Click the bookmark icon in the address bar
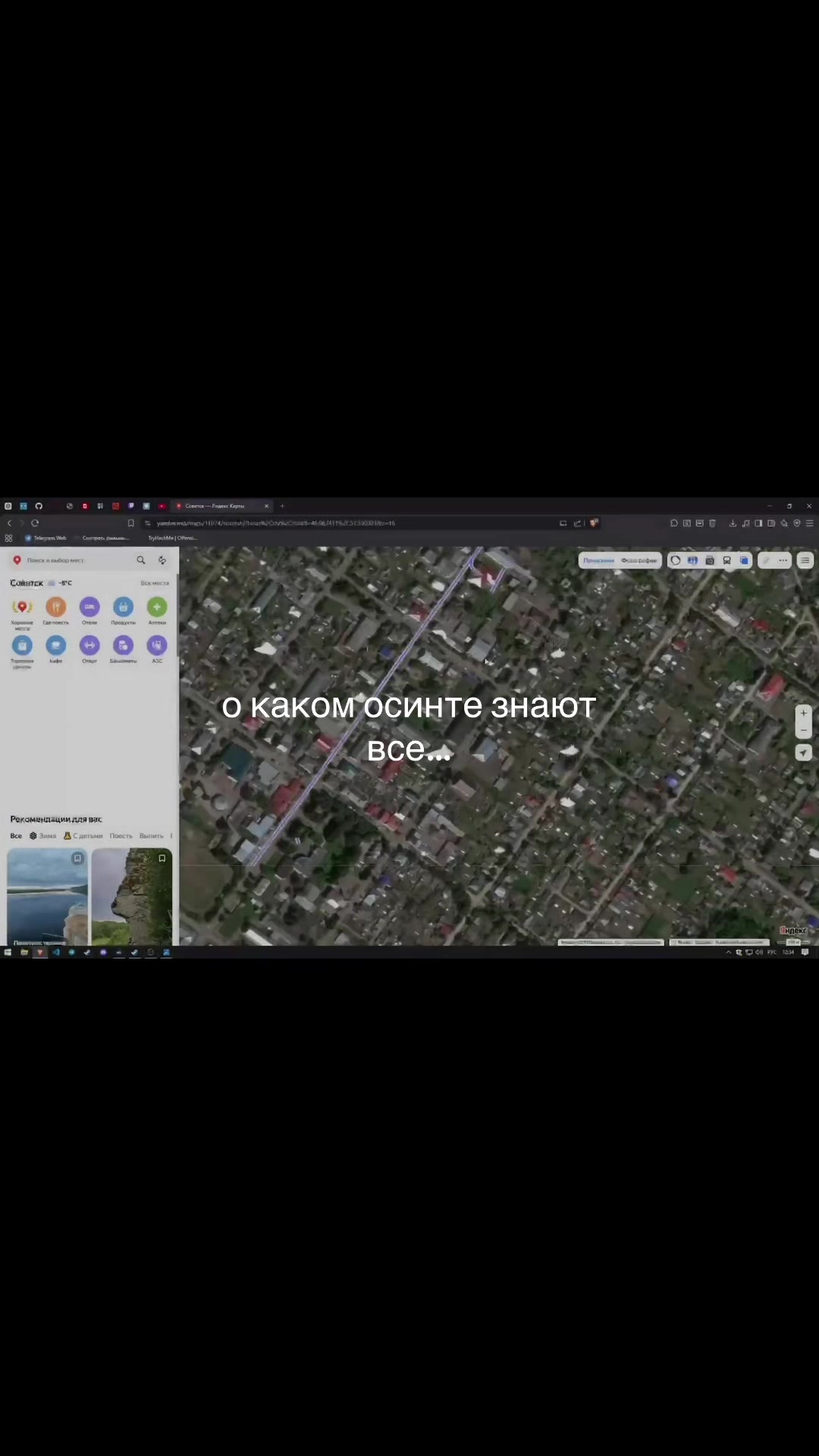This screenshot has width=819, height=1456. coord(130,523)
